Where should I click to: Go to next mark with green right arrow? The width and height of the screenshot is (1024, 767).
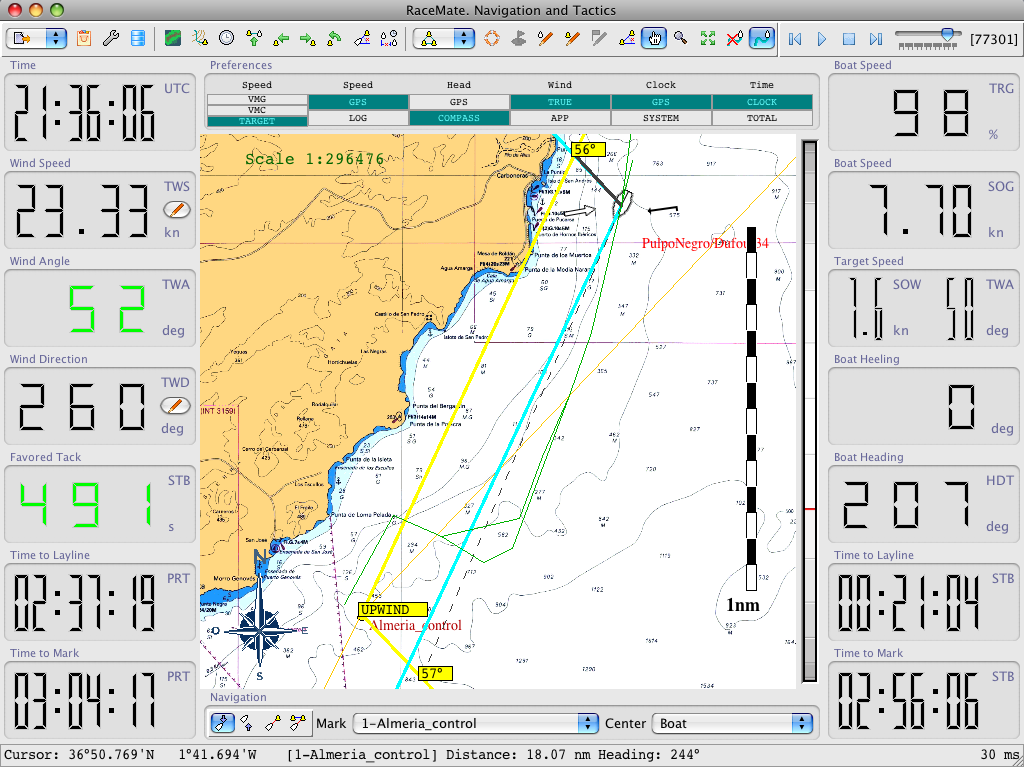click(308, 39)
